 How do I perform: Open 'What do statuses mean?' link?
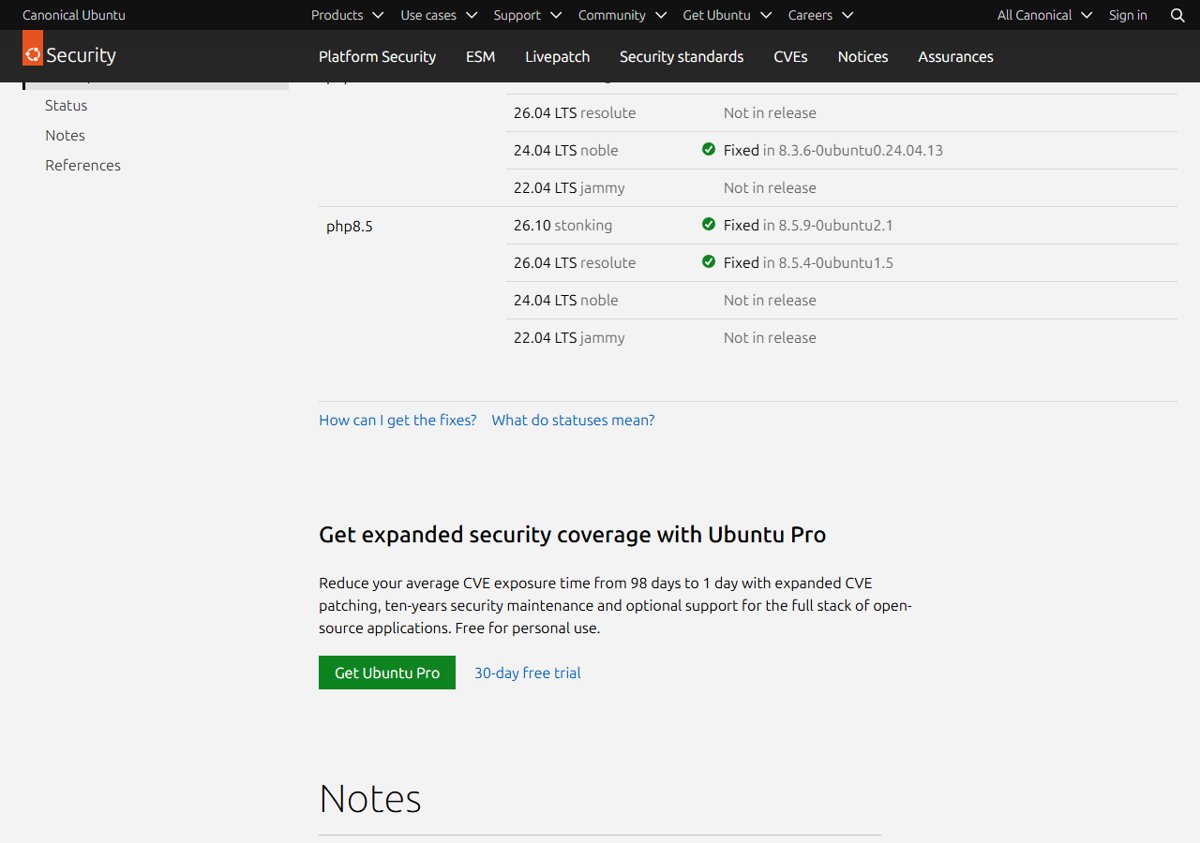tap(573, 420)
